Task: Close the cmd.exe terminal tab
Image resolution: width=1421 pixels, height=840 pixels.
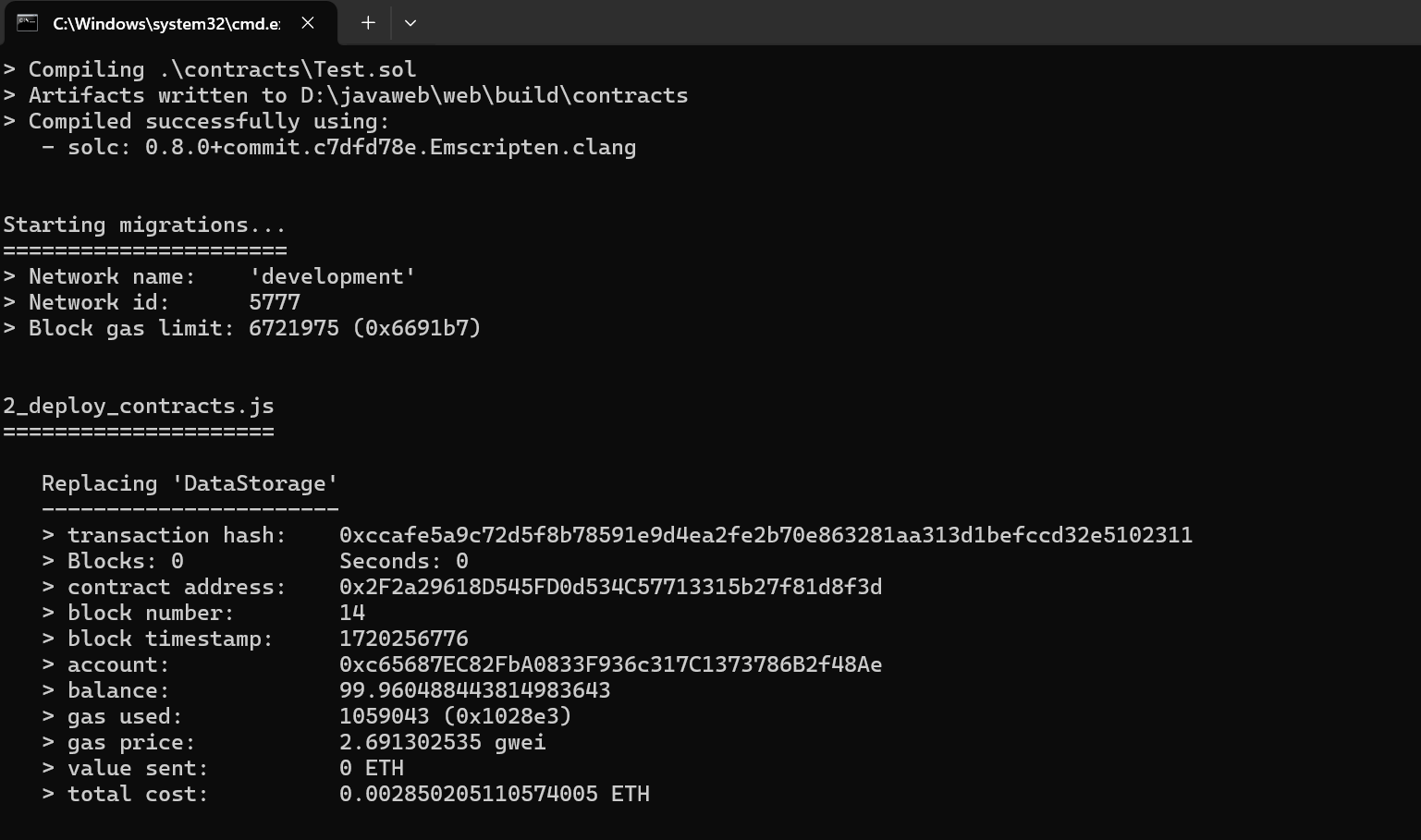Action: point(308,23)
